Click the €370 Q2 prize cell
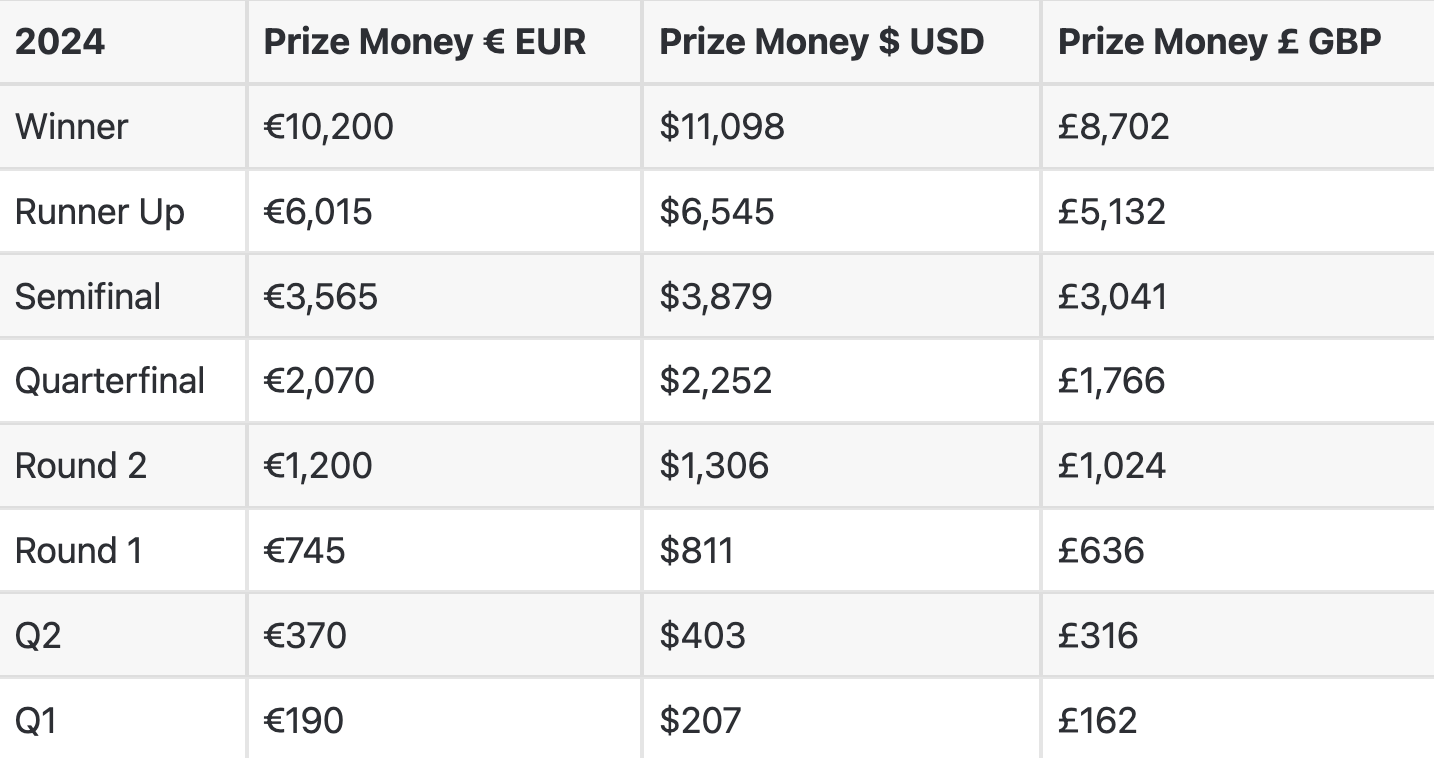The width and height of the screenshot is (1434, 758). (x=305, y=636)
